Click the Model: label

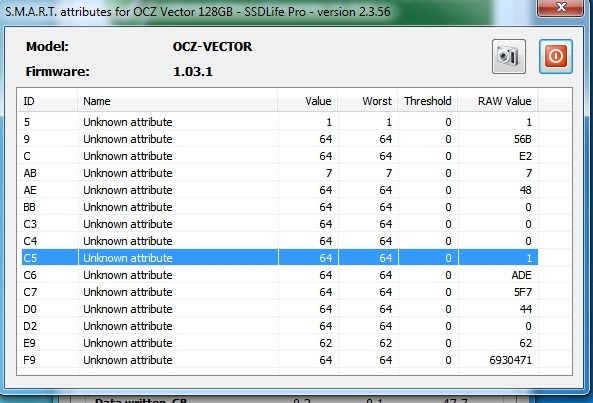click(47, 46)
